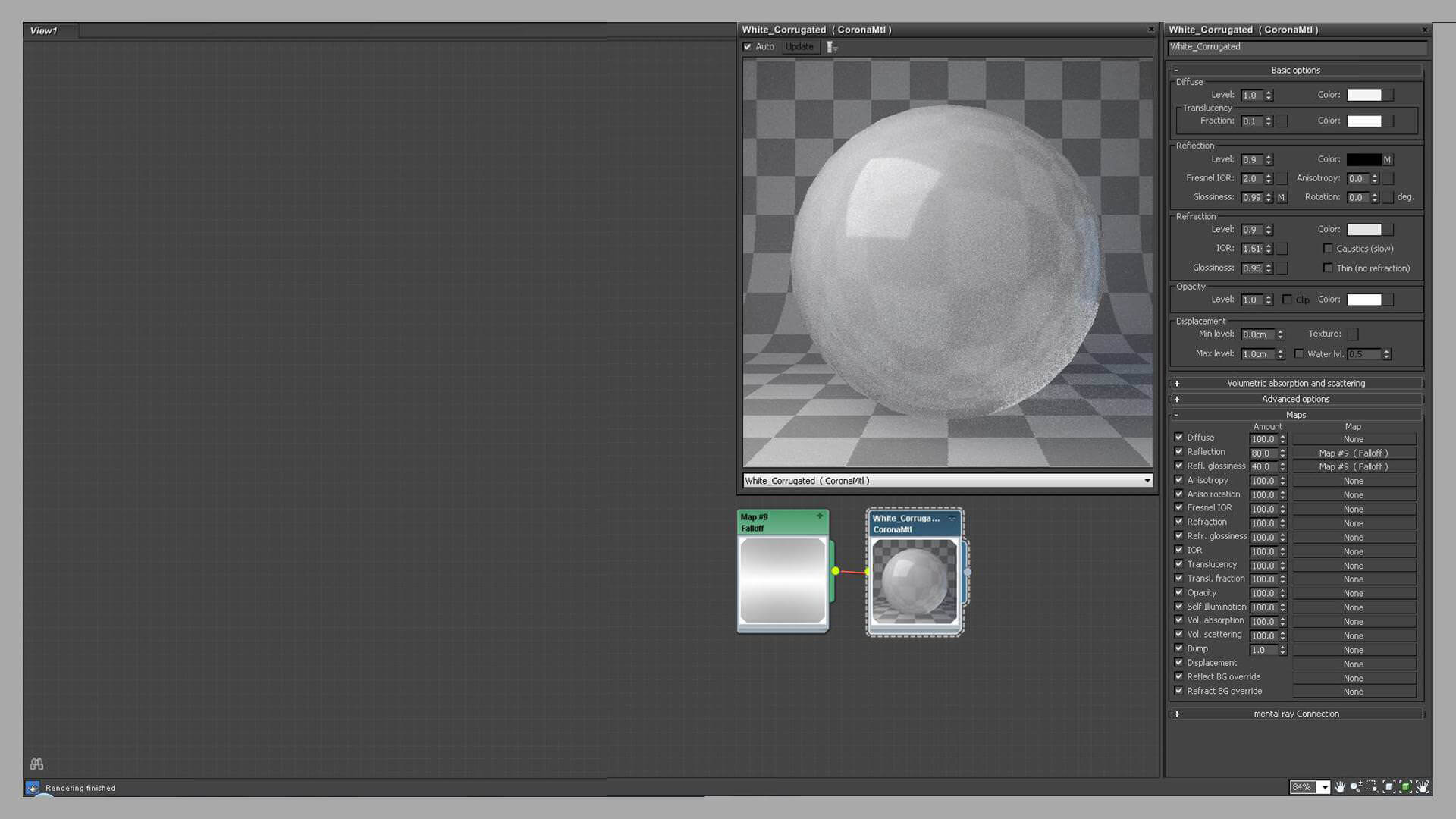This screenshot has height=819, width=1456.
Task: Enable Caustics (slow) checkbox
Action: 1328,249
